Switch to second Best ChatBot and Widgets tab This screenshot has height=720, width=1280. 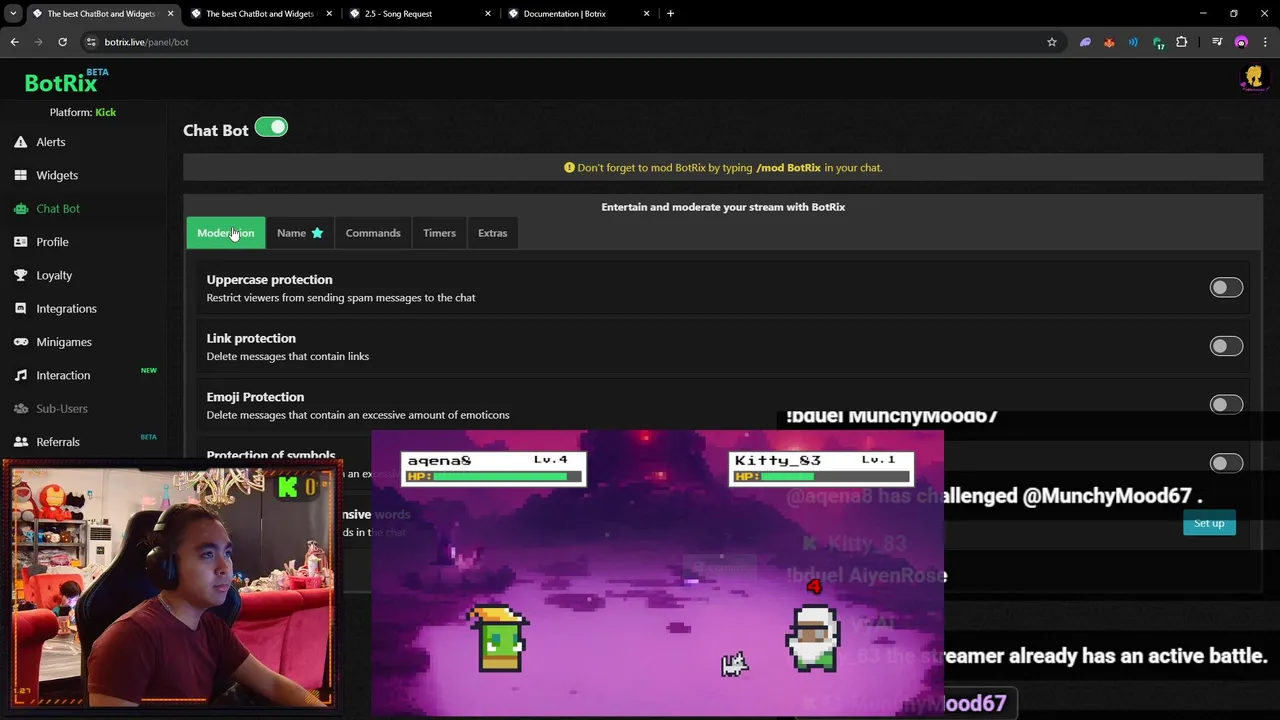[261, 14]
